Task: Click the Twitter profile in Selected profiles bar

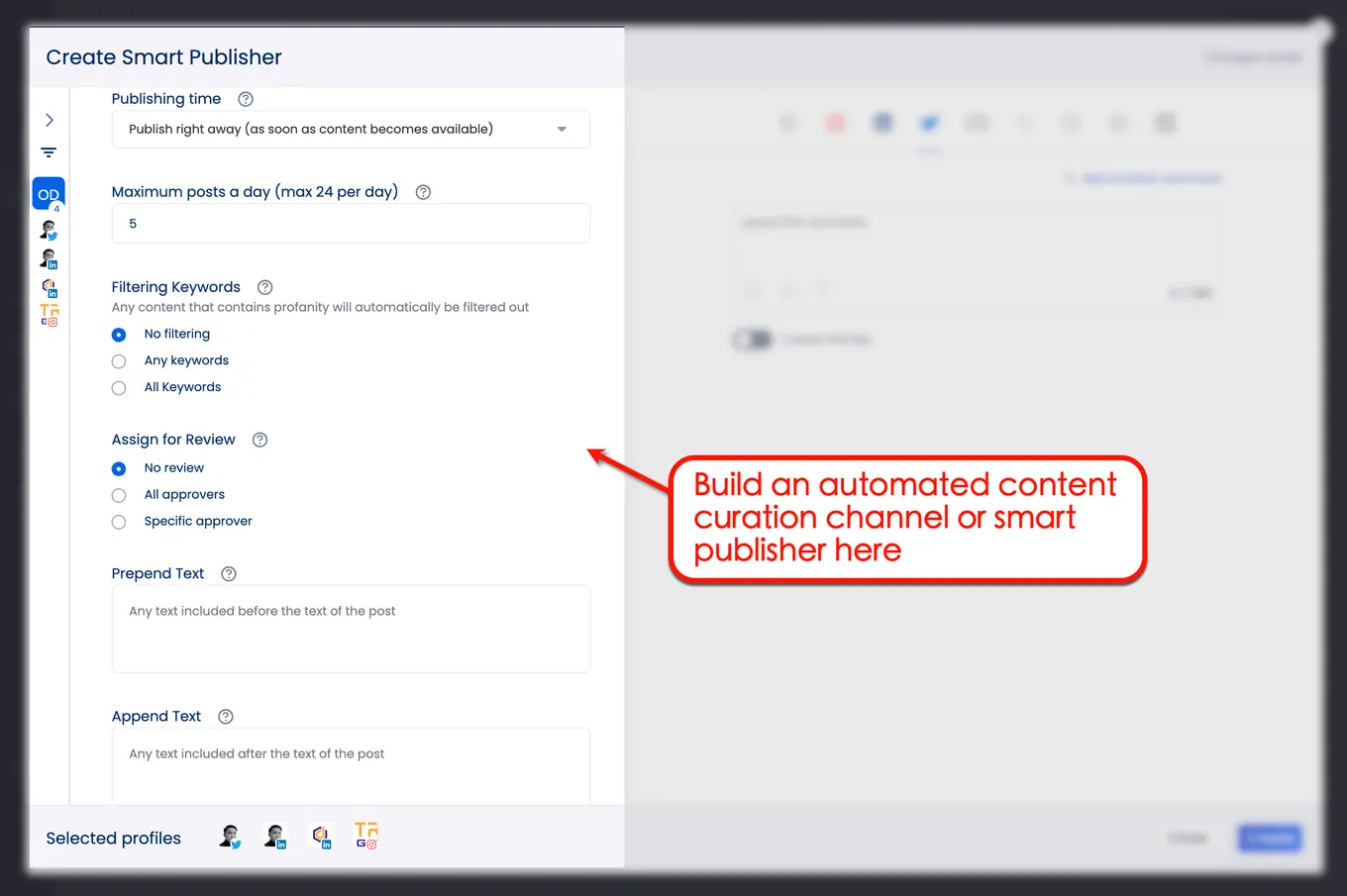Action: pos(230,838)
